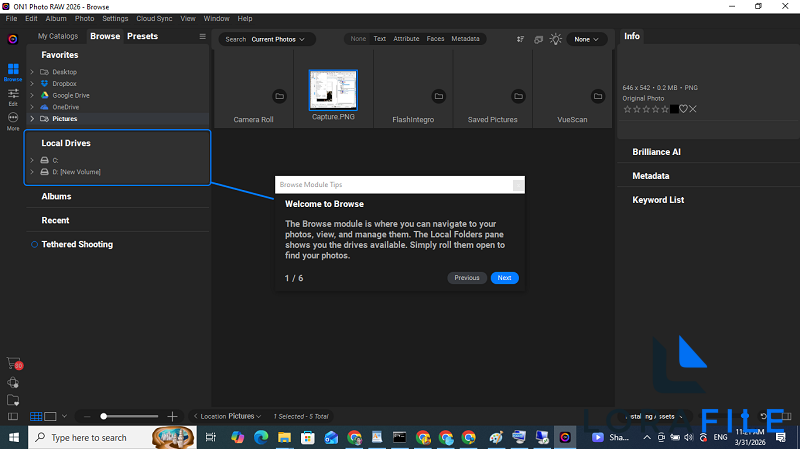Image resolution: width=800 pixels, height=449 pixels.
Task: Click the stacked photos icon in toolbar
Action: coord(538,39)
